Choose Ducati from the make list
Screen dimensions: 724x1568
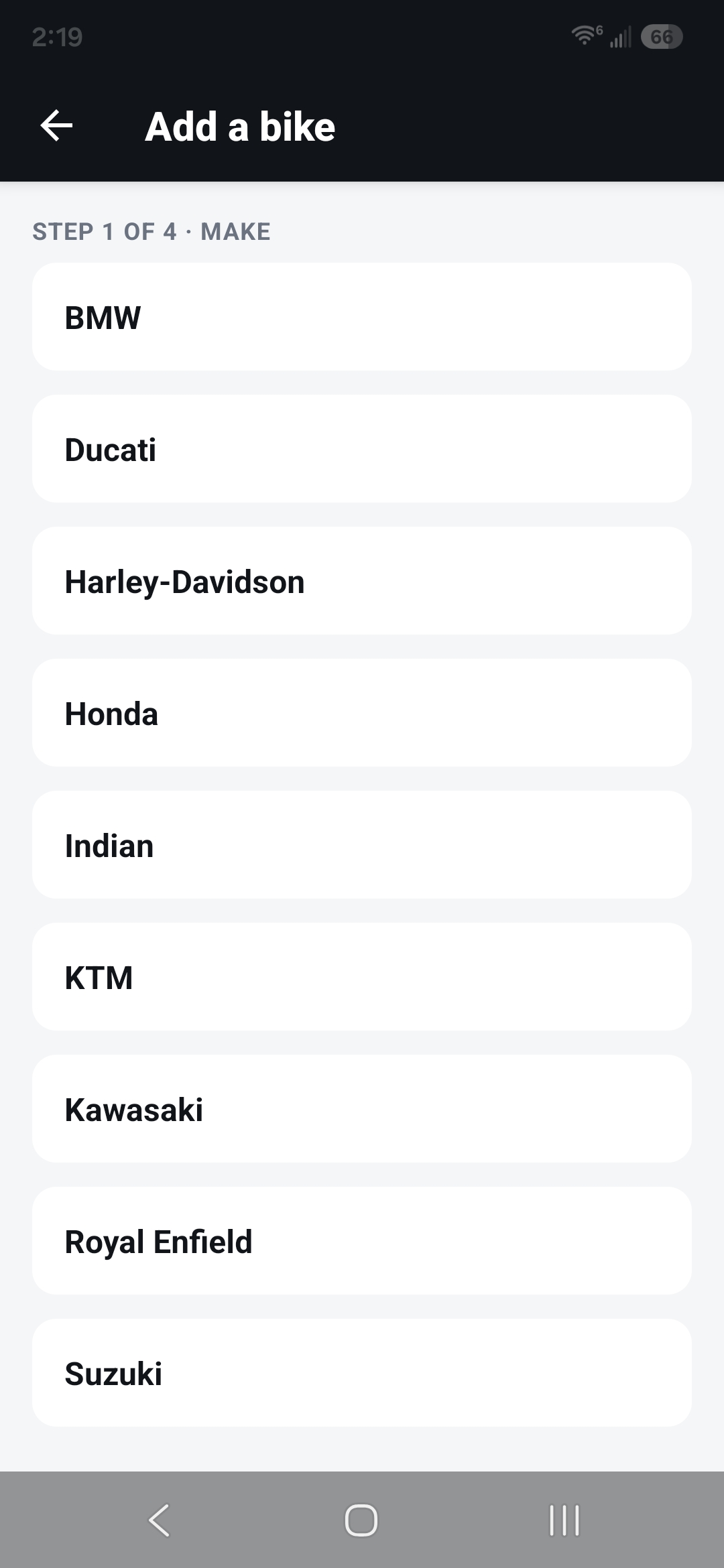tap(362, 449)
